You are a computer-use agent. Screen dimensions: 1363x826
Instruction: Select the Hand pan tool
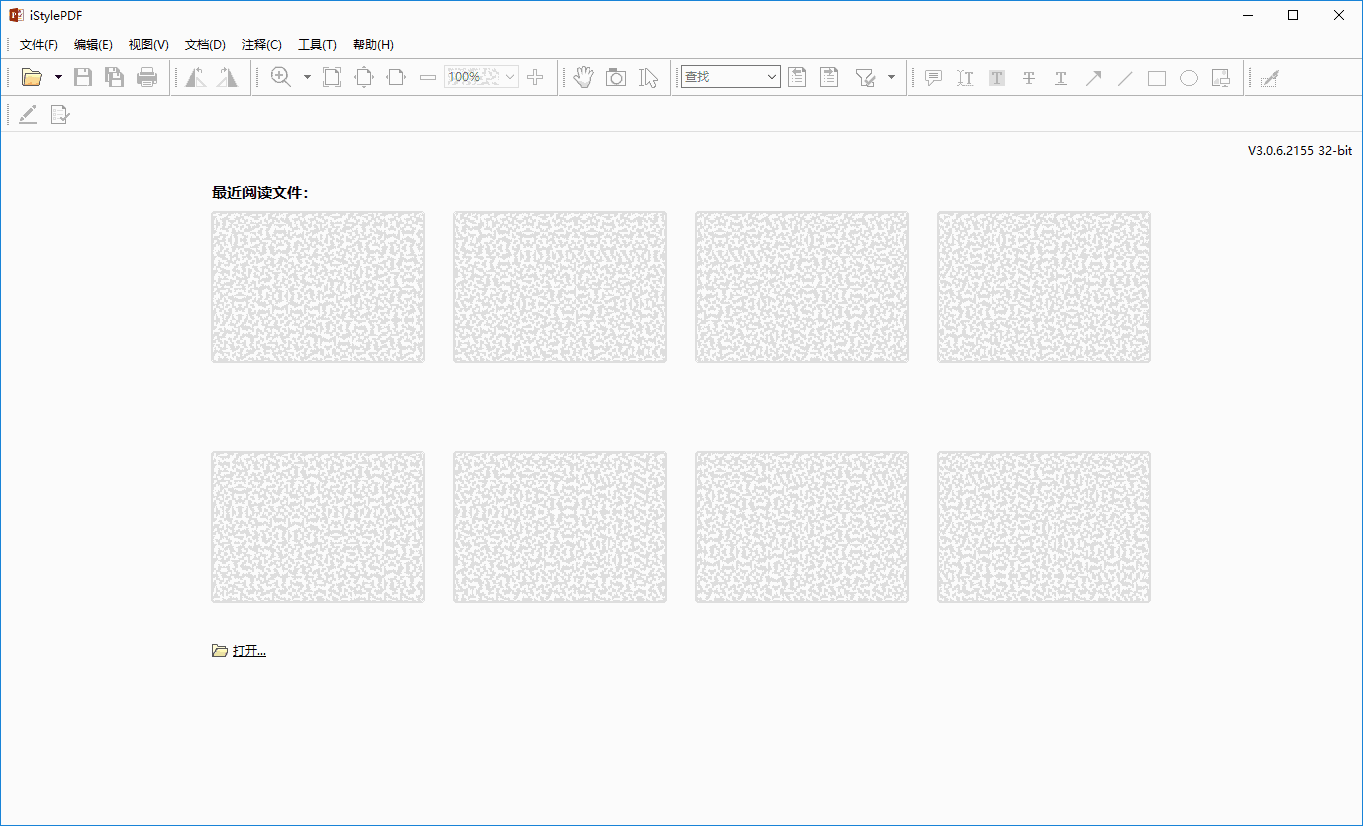(583, 76)
